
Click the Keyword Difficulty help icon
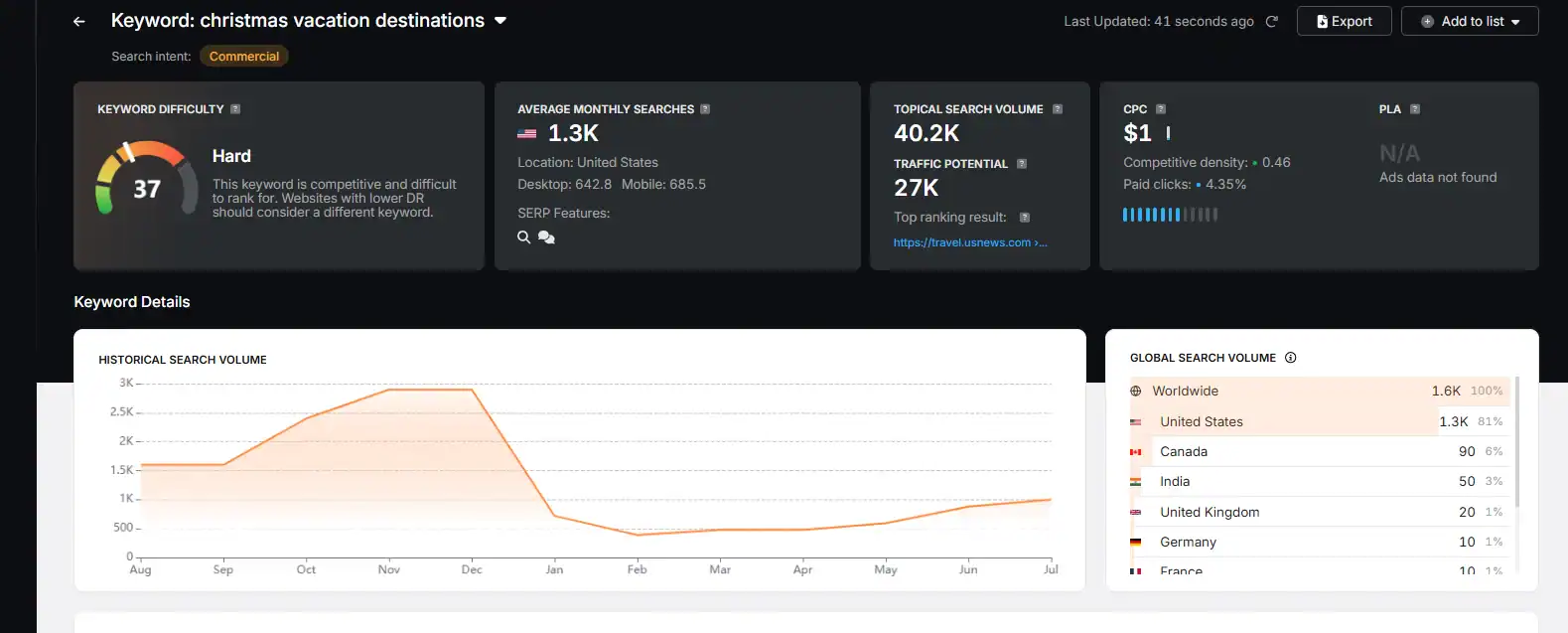click(235, 109)
